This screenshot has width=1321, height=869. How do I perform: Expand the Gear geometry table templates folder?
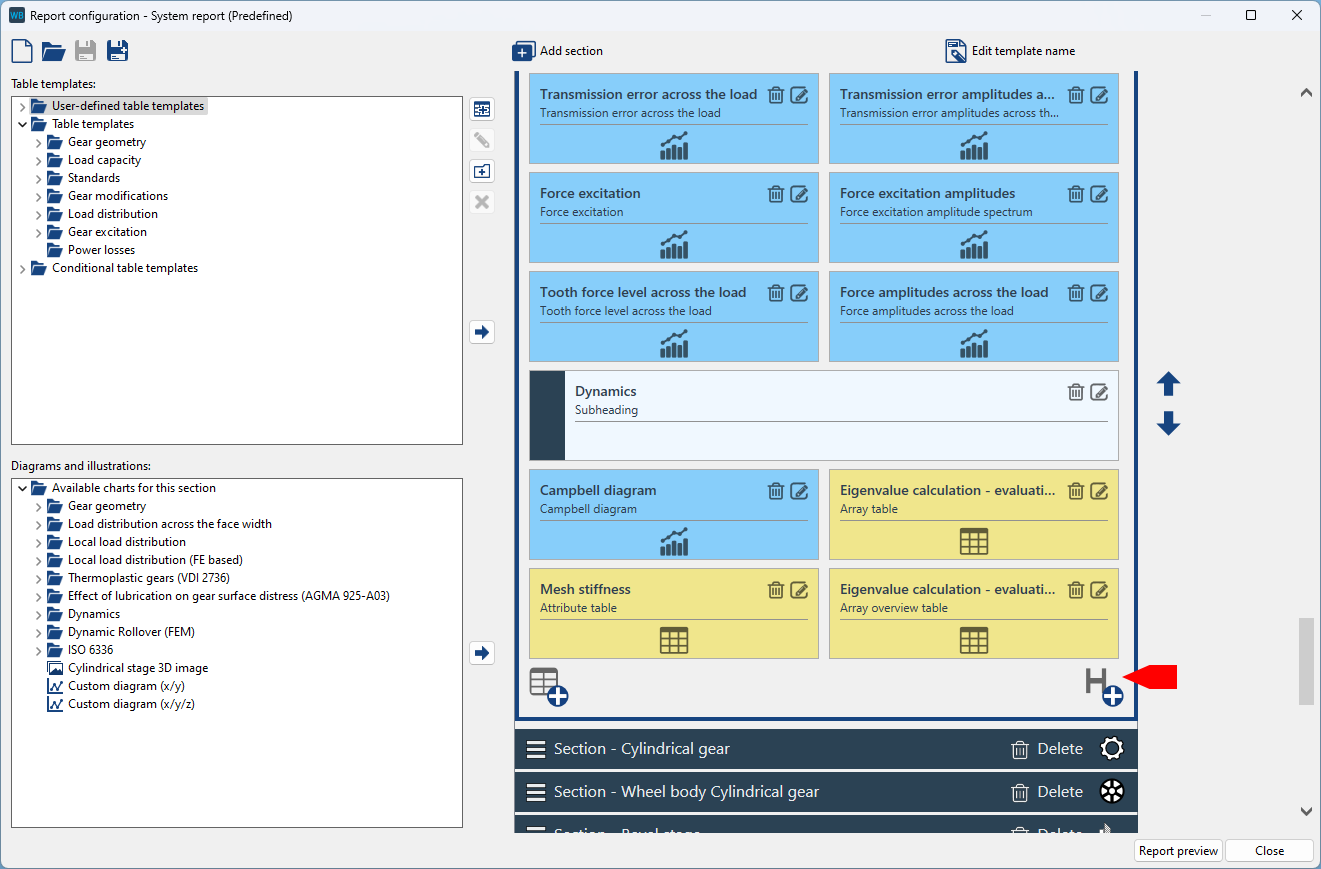(x=39, y=142)
